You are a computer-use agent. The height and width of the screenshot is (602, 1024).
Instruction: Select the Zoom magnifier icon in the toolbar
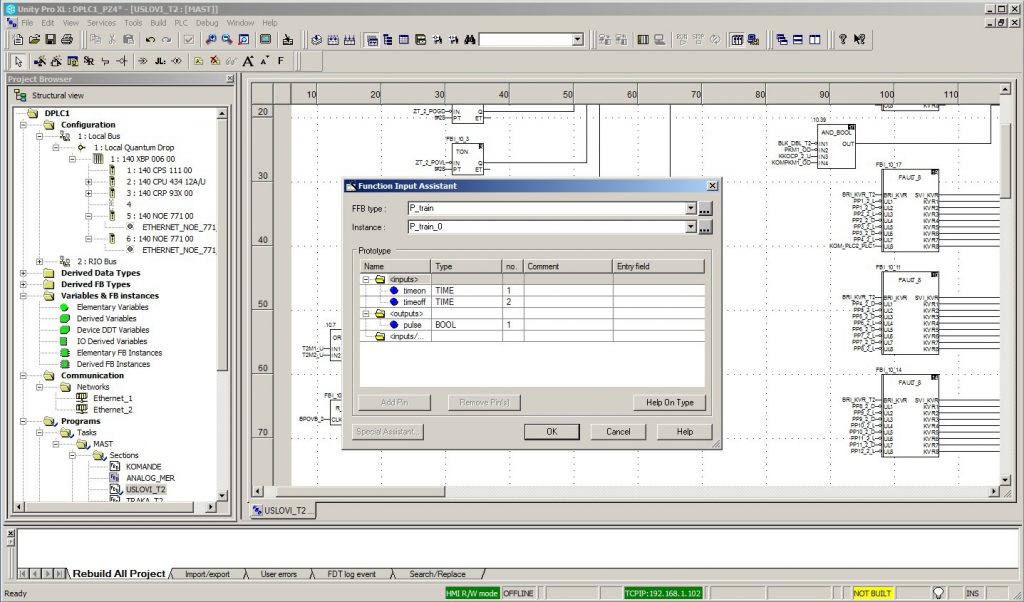210,39
